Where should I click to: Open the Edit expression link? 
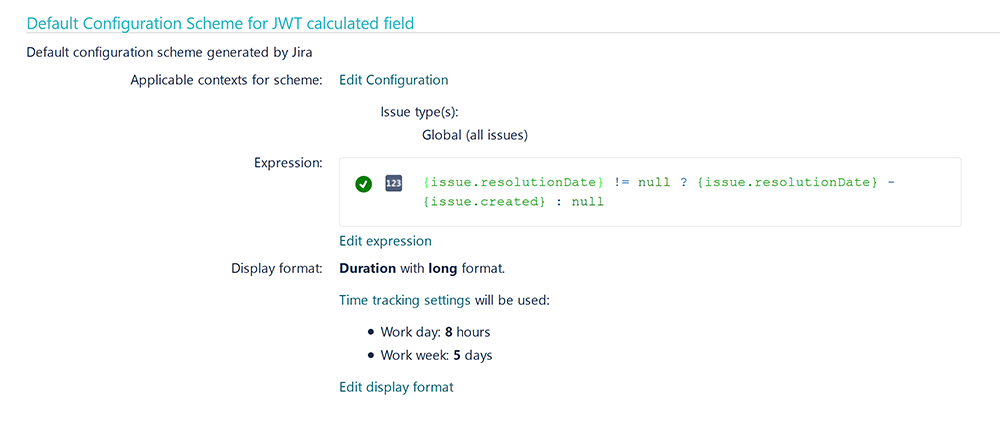385,241
